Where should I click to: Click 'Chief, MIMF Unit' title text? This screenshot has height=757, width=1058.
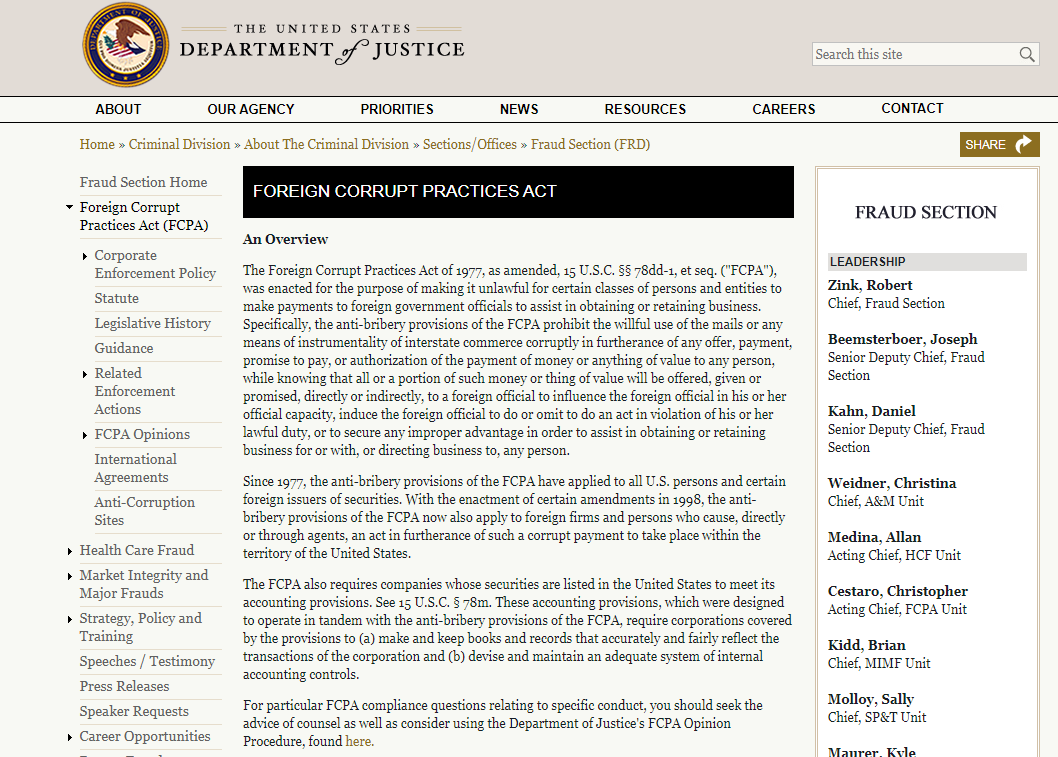pos(879,663)
